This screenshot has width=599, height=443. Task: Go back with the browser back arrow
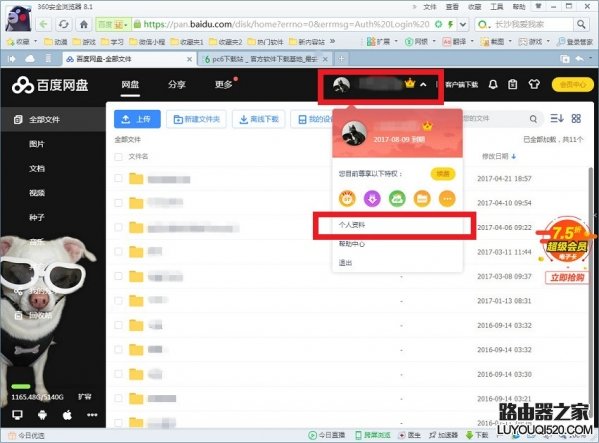[x=44, y=24]
